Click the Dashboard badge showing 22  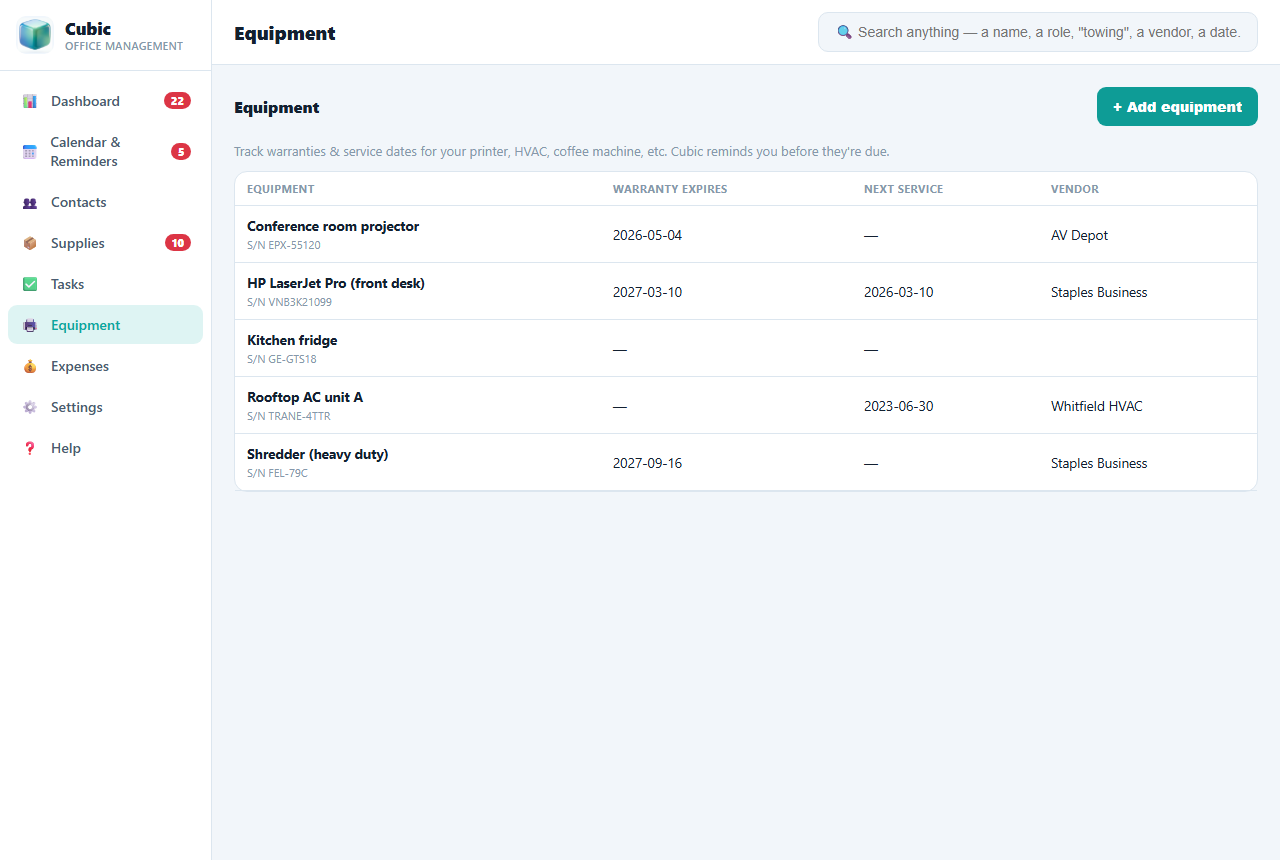click(x=177, y=101)
